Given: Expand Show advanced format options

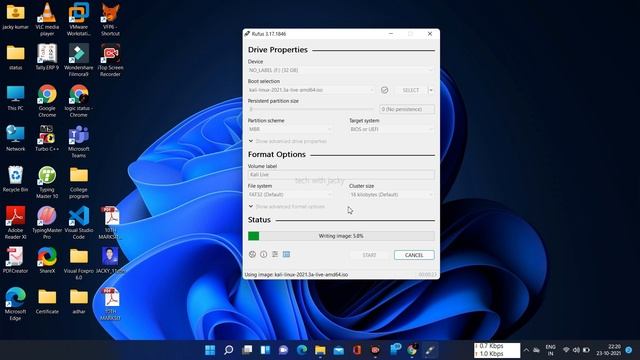Looking at the screenshot, I should 287,207.
